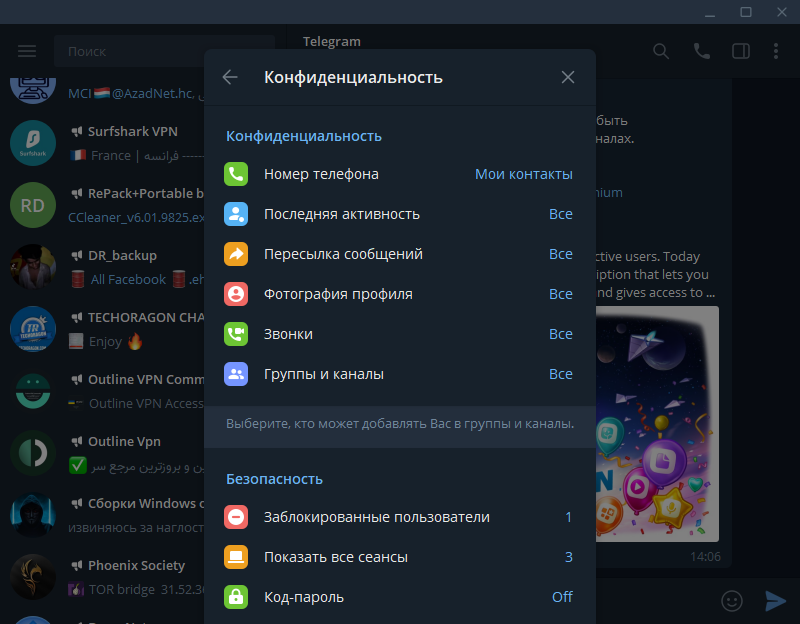Click the Outline VPN Community avatar

[x=33, y=391]
